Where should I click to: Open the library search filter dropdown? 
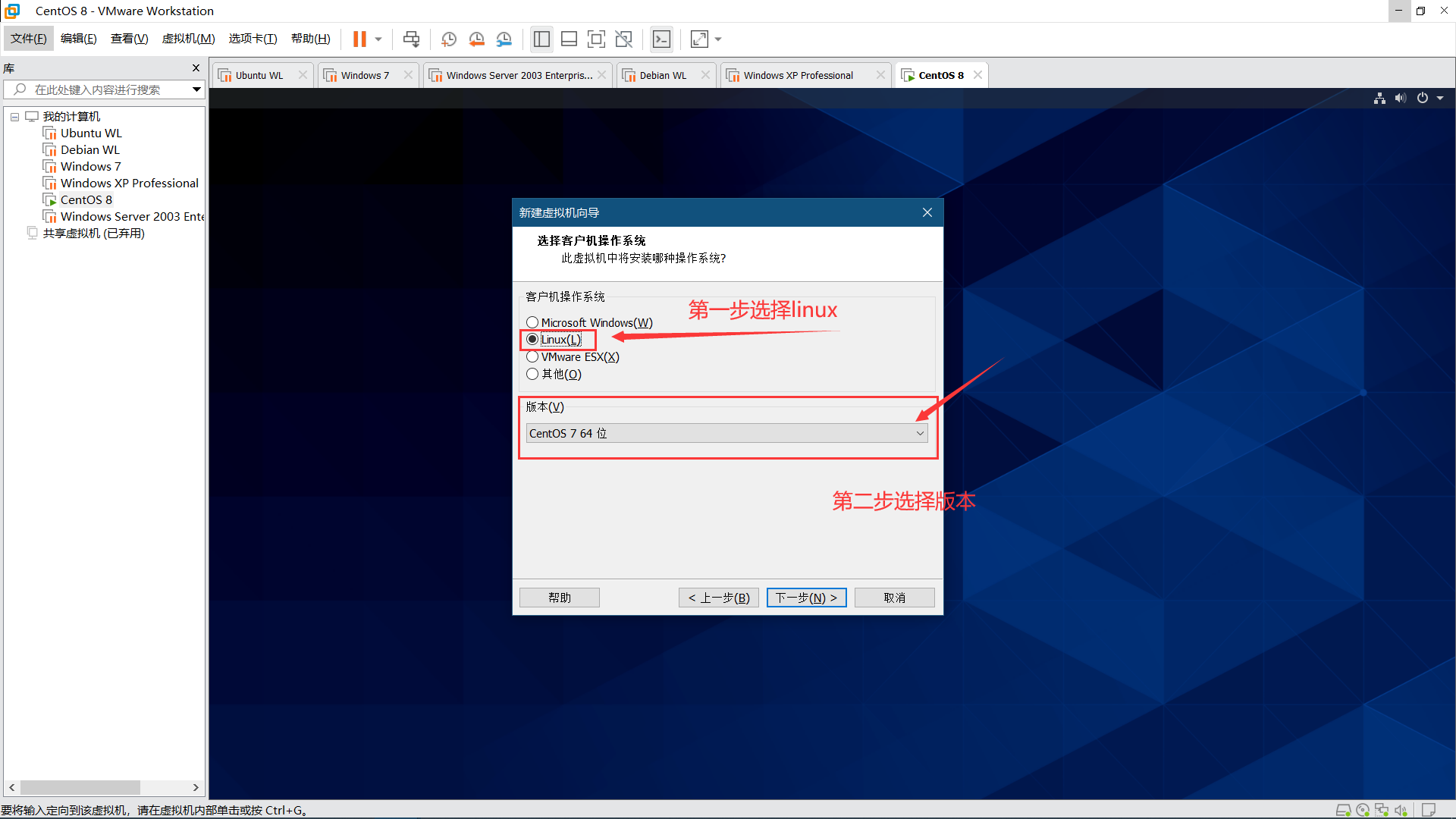tap(196, 89)
